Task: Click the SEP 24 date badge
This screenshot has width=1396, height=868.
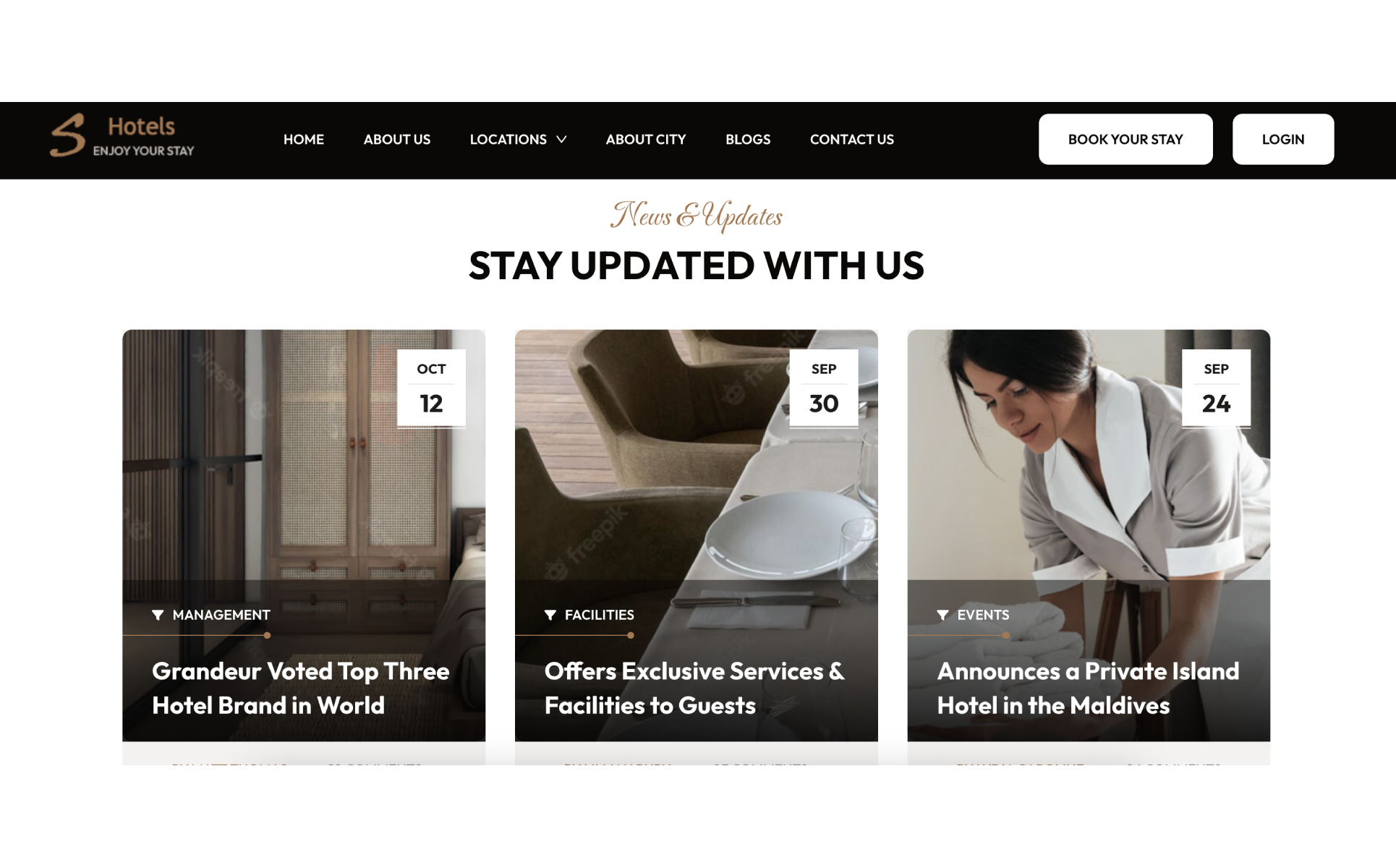Action: point(1216,388)
